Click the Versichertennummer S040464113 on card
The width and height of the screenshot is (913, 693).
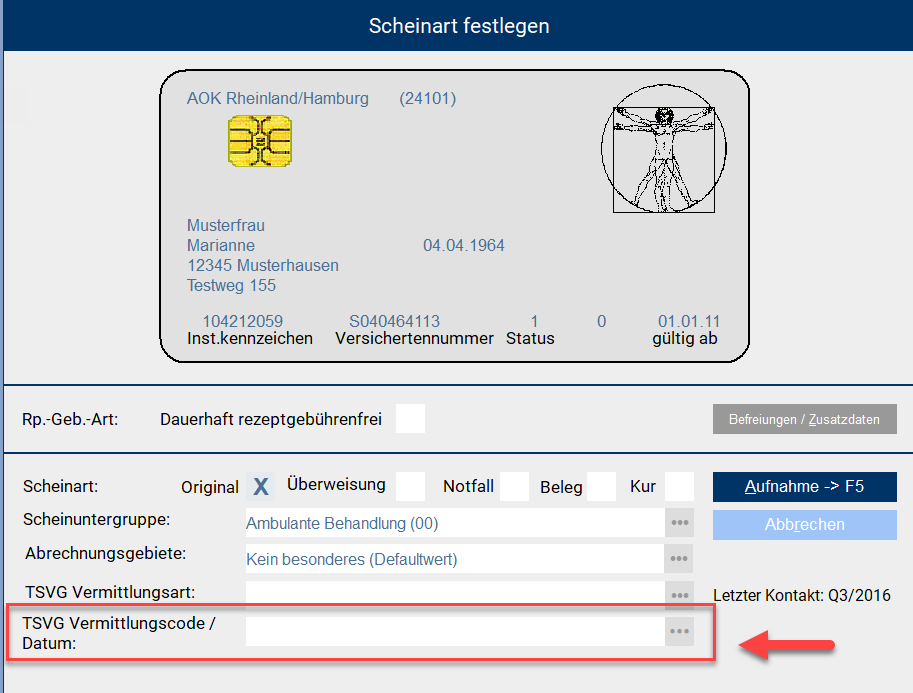[x=394, y=321]
